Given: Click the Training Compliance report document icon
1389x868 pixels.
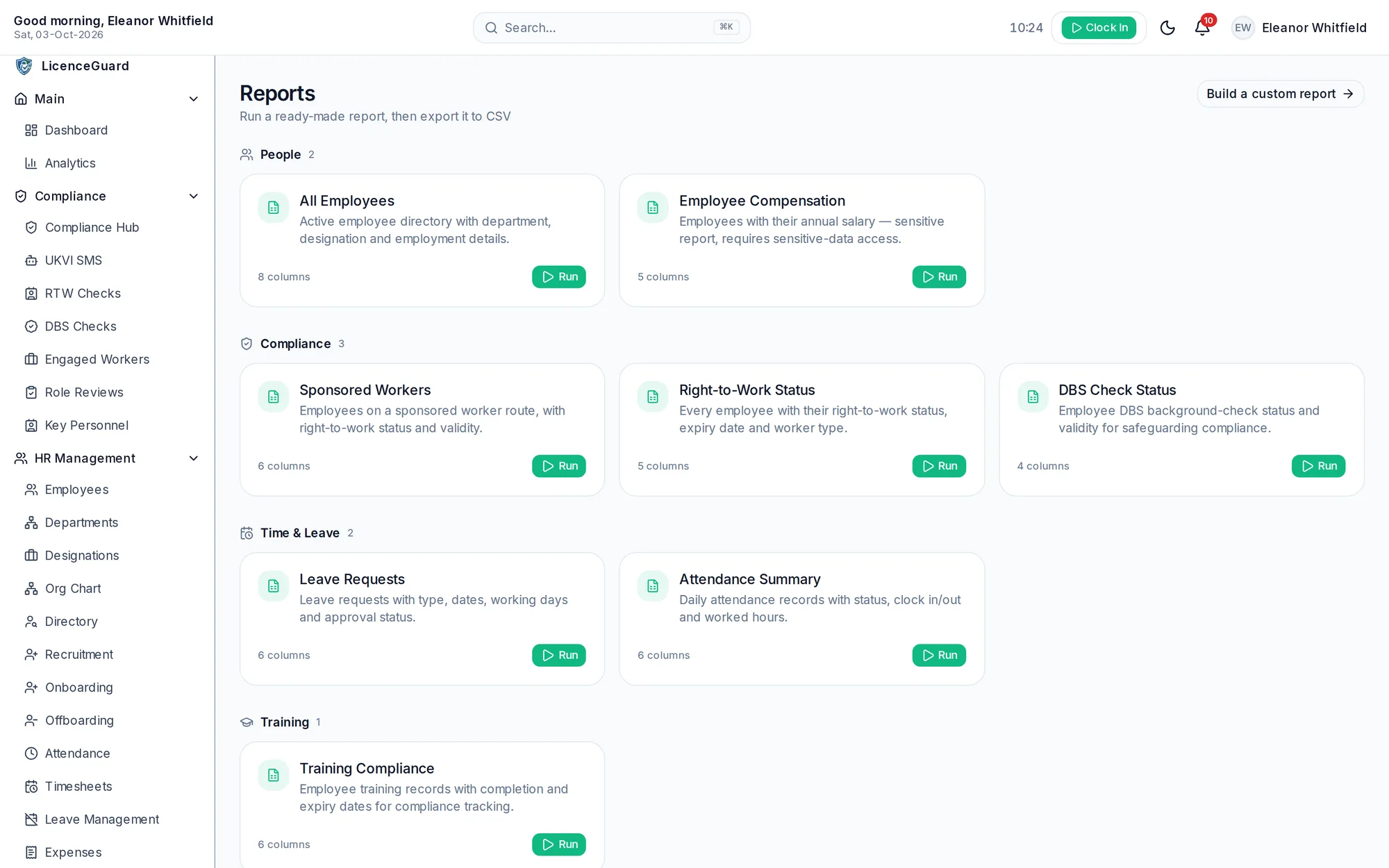Looking at the screenshot, I should point(274,775).
